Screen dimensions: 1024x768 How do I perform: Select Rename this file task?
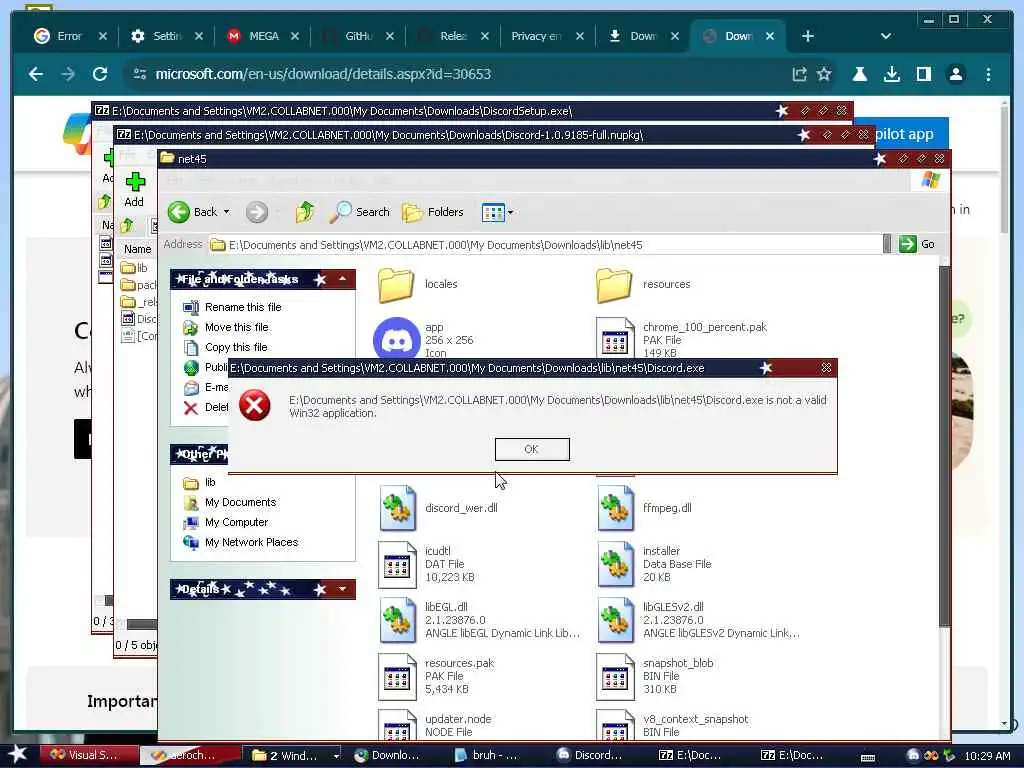pos(243,307)
